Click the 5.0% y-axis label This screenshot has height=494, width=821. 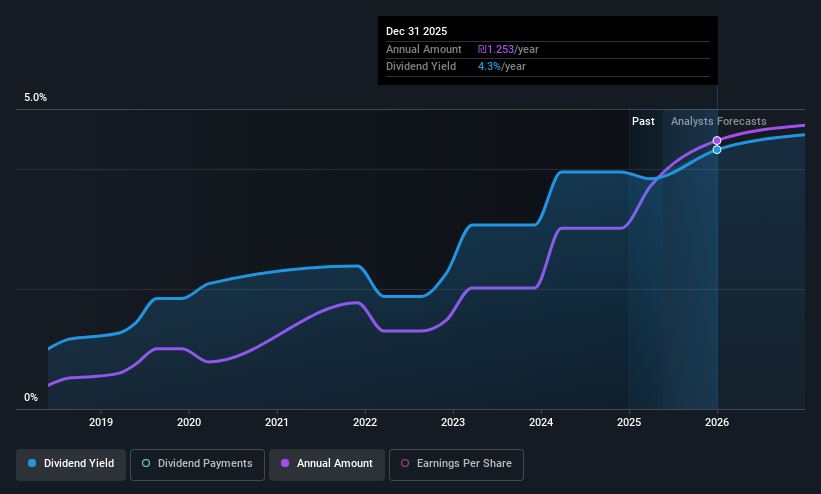tap(35, 97)
